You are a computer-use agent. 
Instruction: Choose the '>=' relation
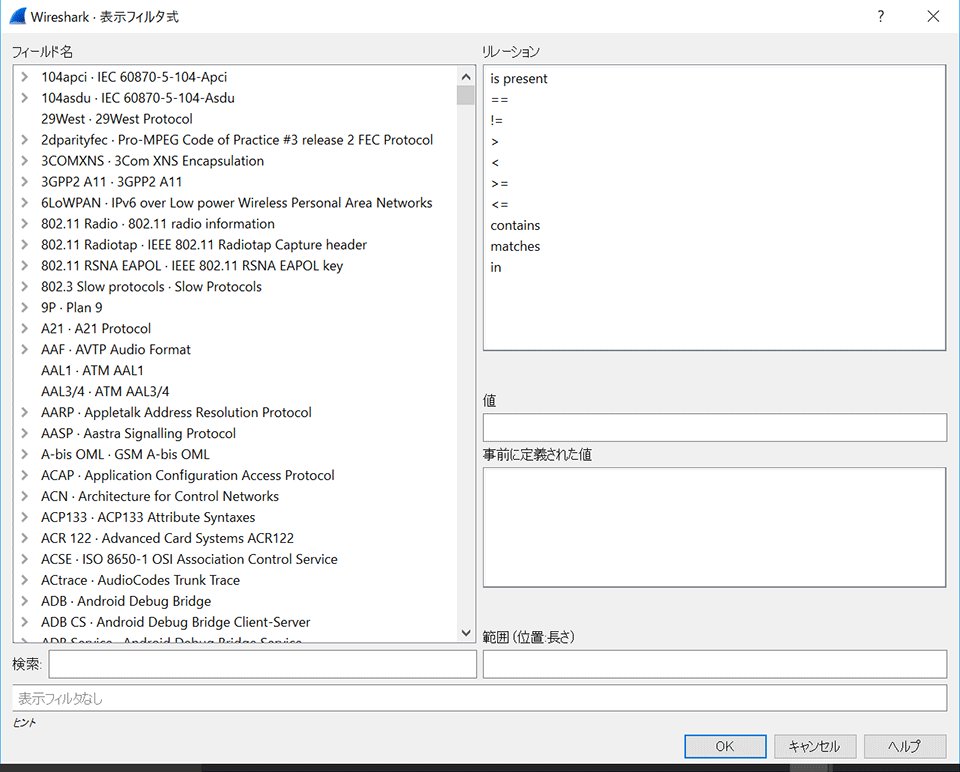coord(500,184)
